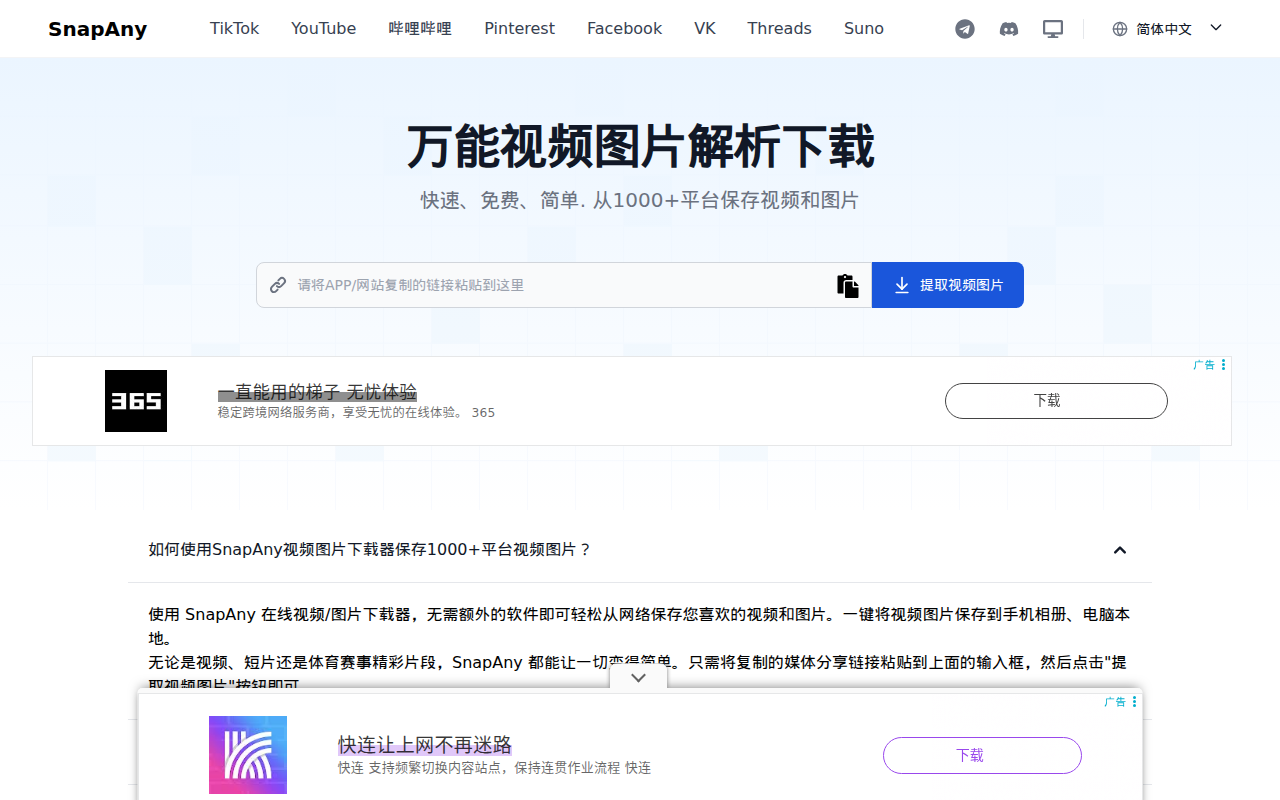Go to the TikTok downloader
The width and height of the screenshot is (1280, 800).
tap(234, 29)
